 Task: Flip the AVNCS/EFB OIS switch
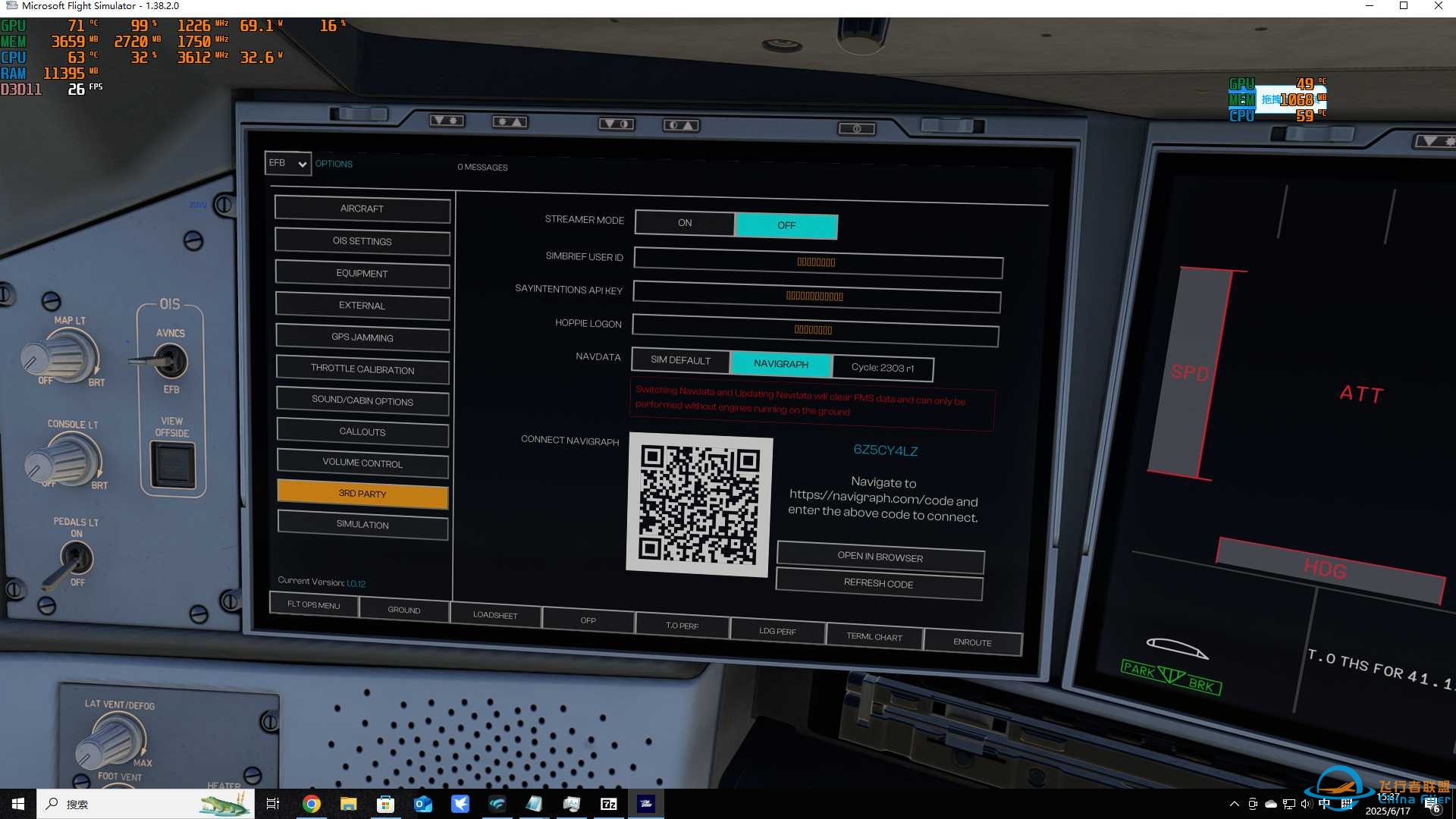tap(168, 361)
